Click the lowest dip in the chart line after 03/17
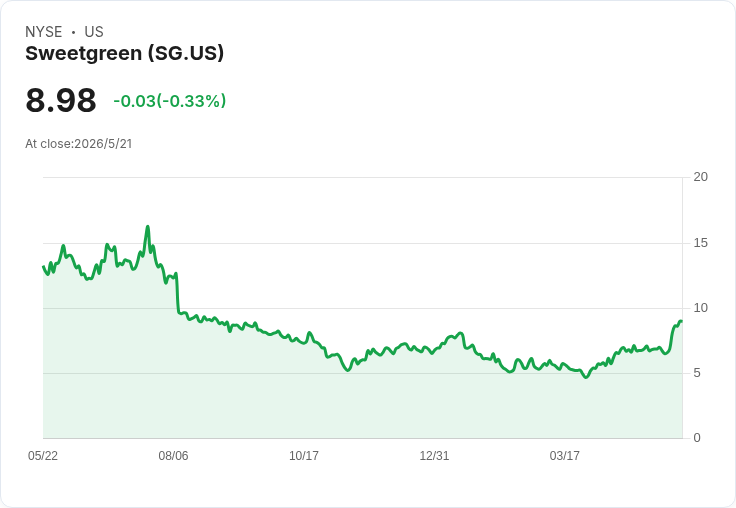736x508 pixels. [x=586, y=377]
